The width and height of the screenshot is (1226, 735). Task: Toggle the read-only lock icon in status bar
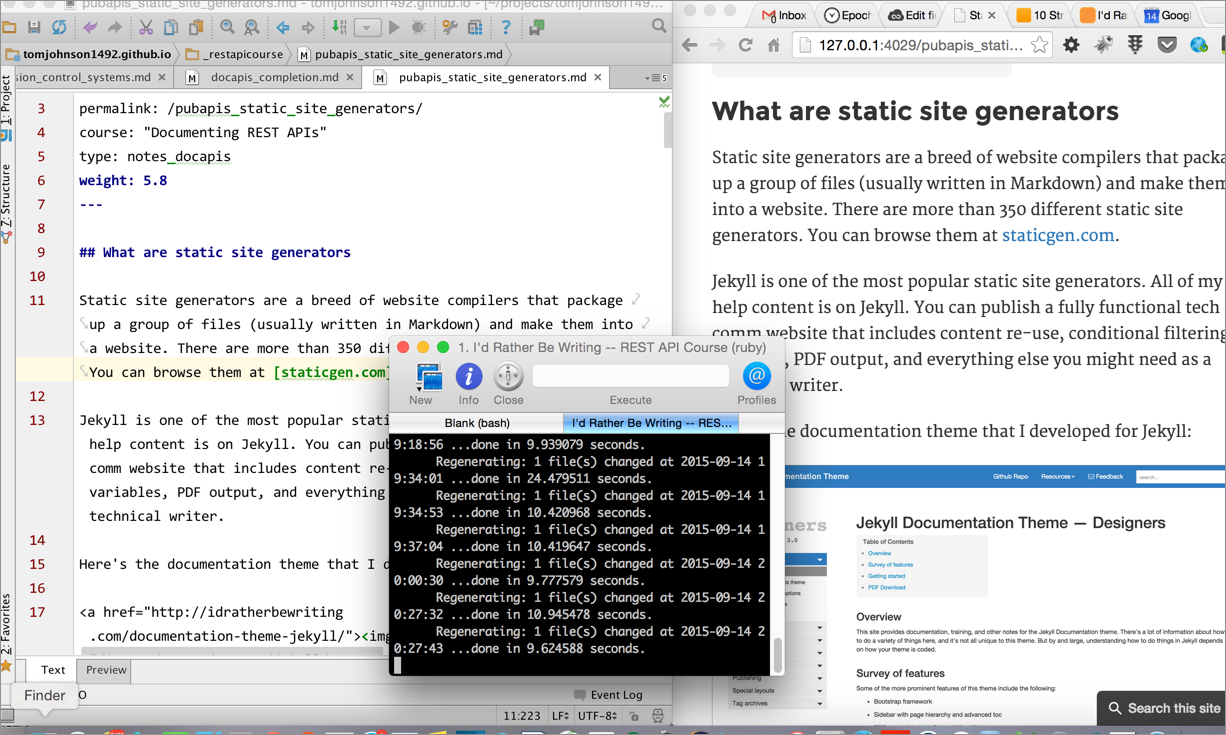point(634,716)
